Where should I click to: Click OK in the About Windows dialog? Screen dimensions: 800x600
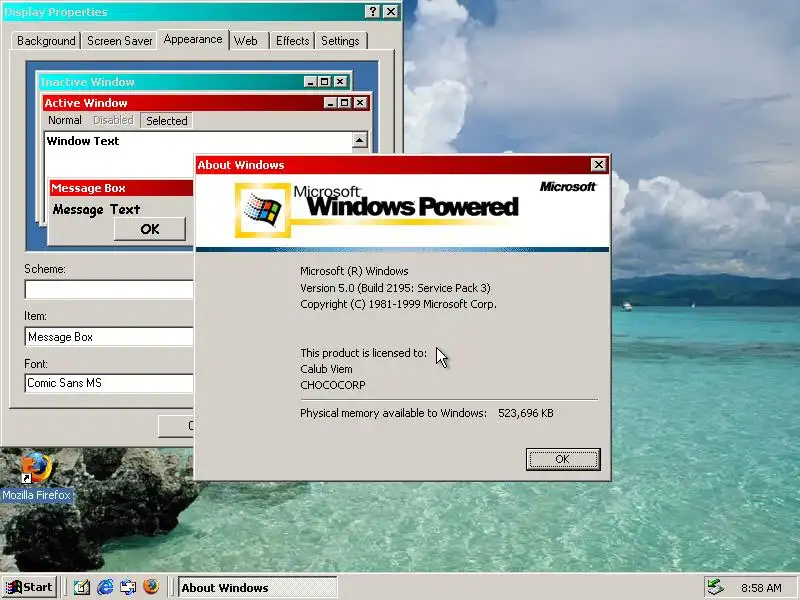[x=563, y=459]
